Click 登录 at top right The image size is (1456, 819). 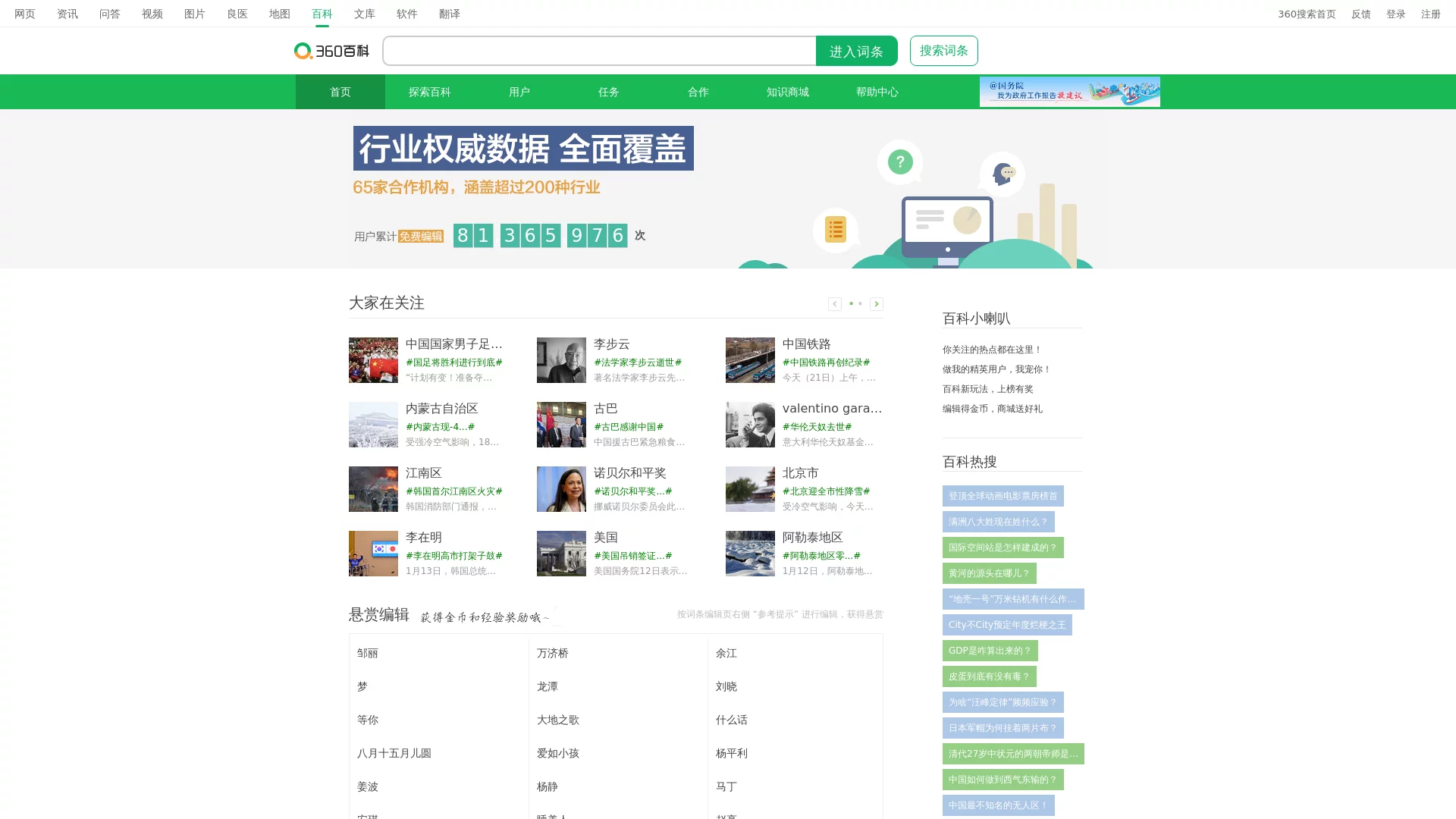tap(1396, 14)
